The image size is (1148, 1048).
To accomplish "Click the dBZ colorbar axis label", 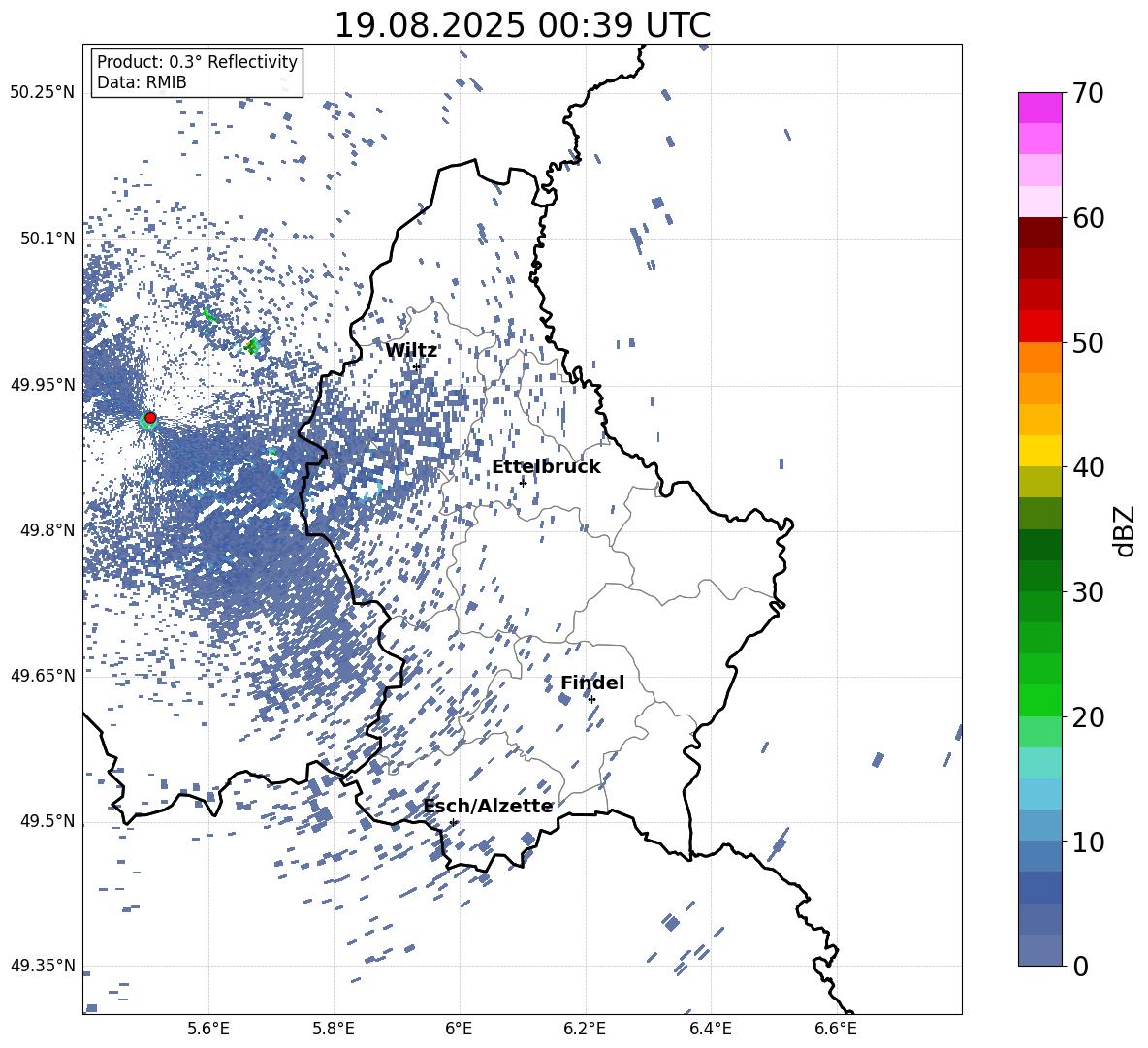I will (x=1124, y=530).
